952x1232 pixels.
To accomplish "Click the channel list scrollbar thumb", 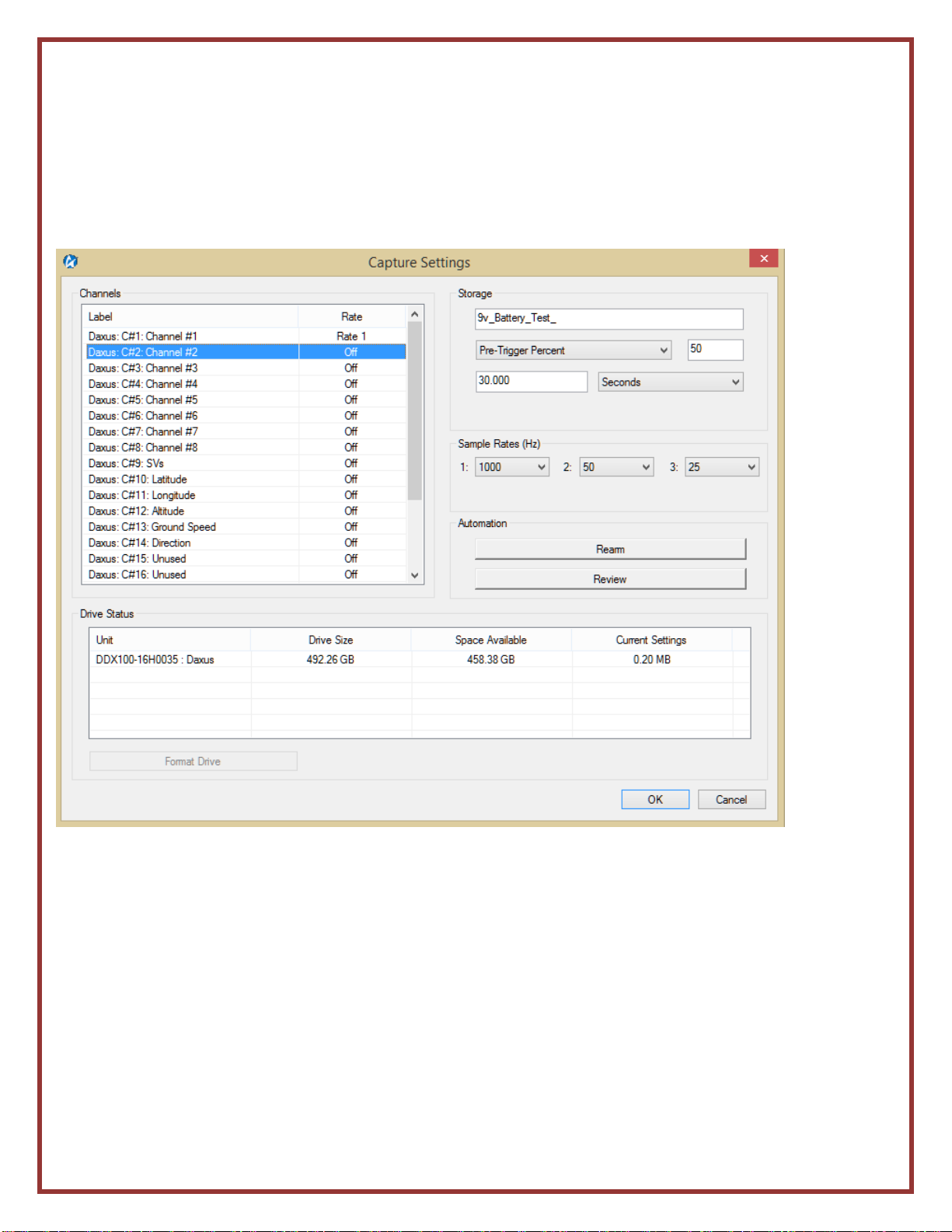I will [x=415, y=410].
